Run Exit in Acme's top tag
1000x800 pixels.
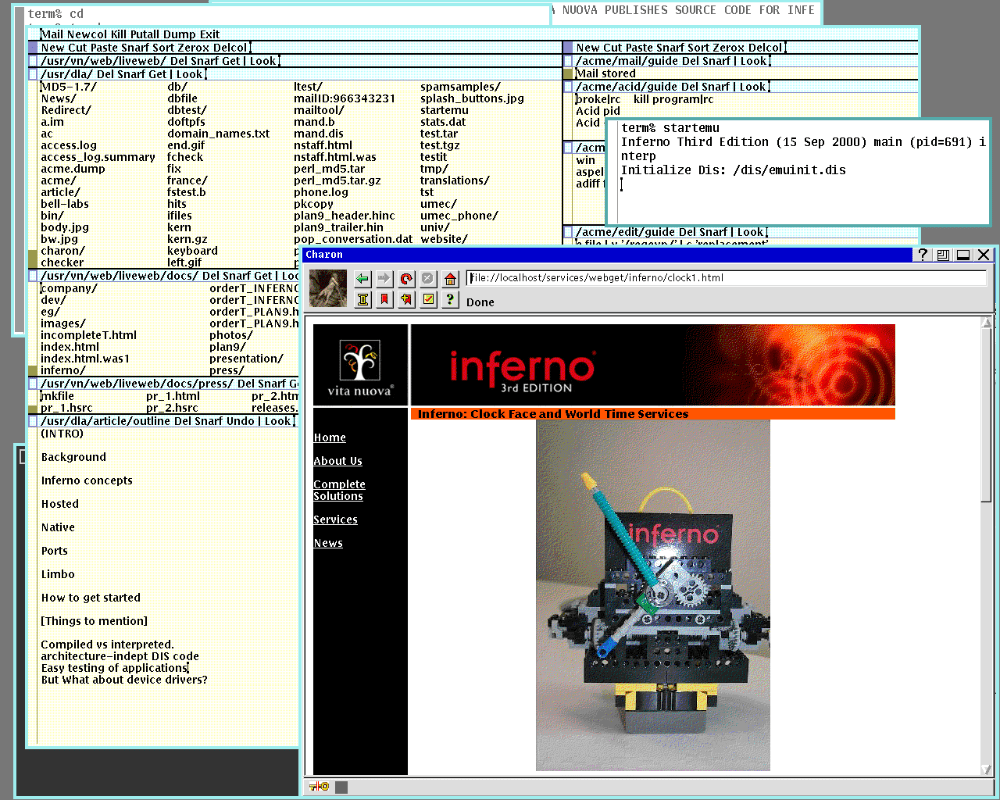coord(208,34)
